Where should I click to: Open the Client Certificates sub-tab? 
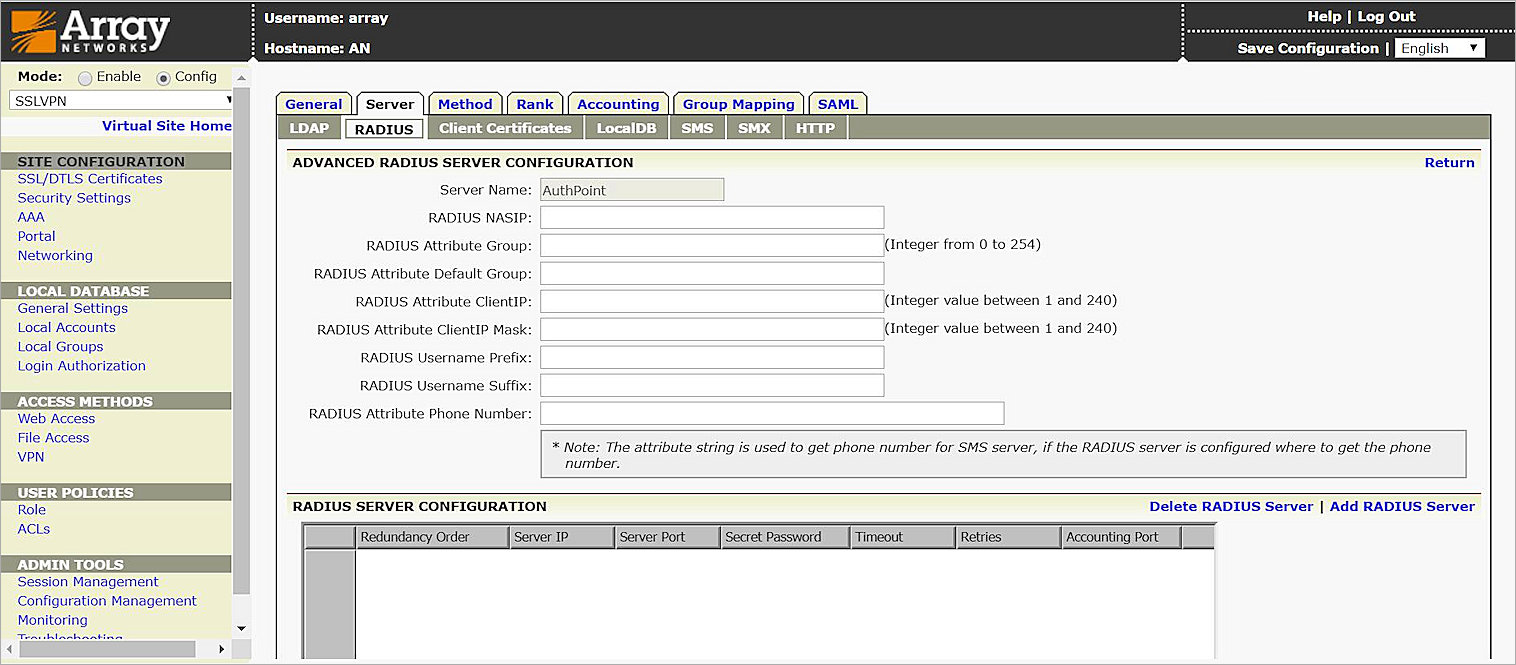pos(505,127)
